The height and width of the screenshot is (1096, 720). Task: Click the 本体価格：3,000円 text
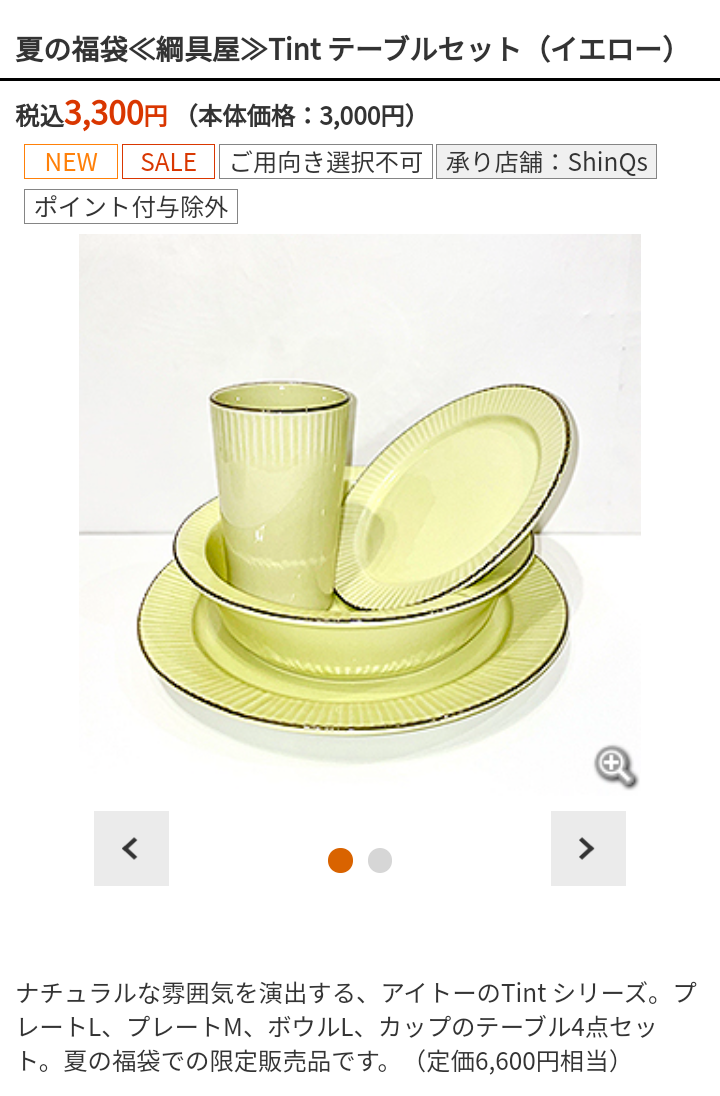(300, 115)
